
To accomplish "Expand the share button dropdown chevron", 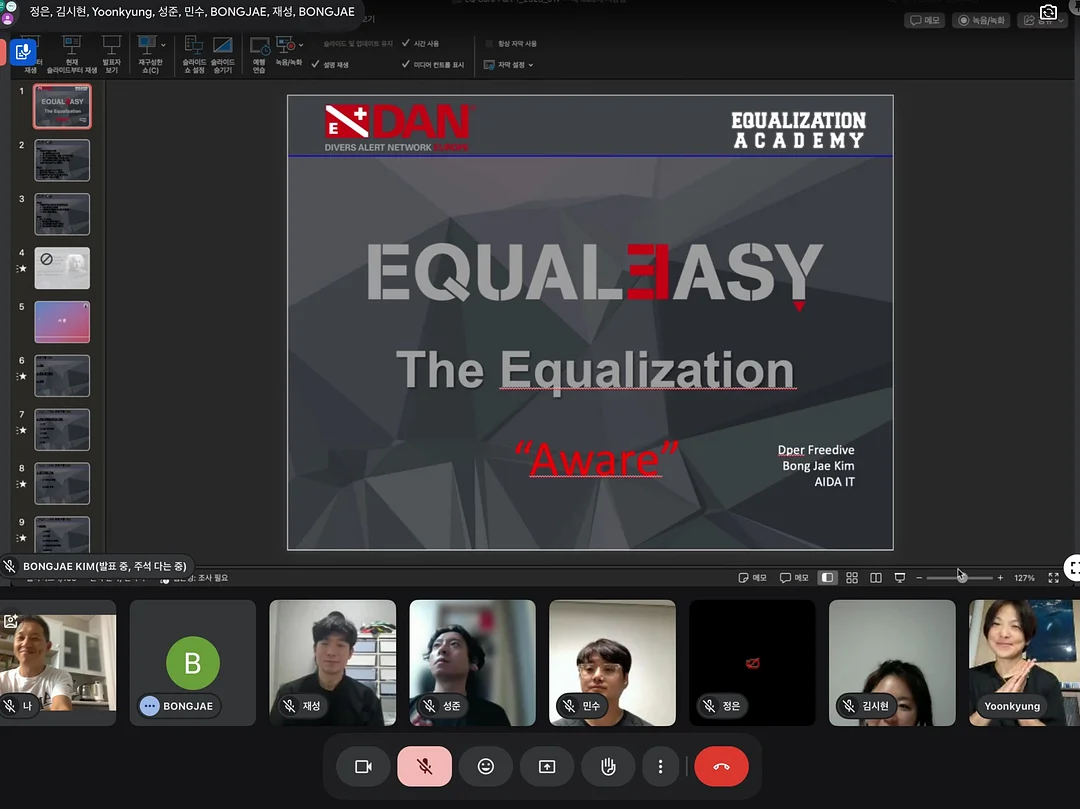I will (1061, 21).
